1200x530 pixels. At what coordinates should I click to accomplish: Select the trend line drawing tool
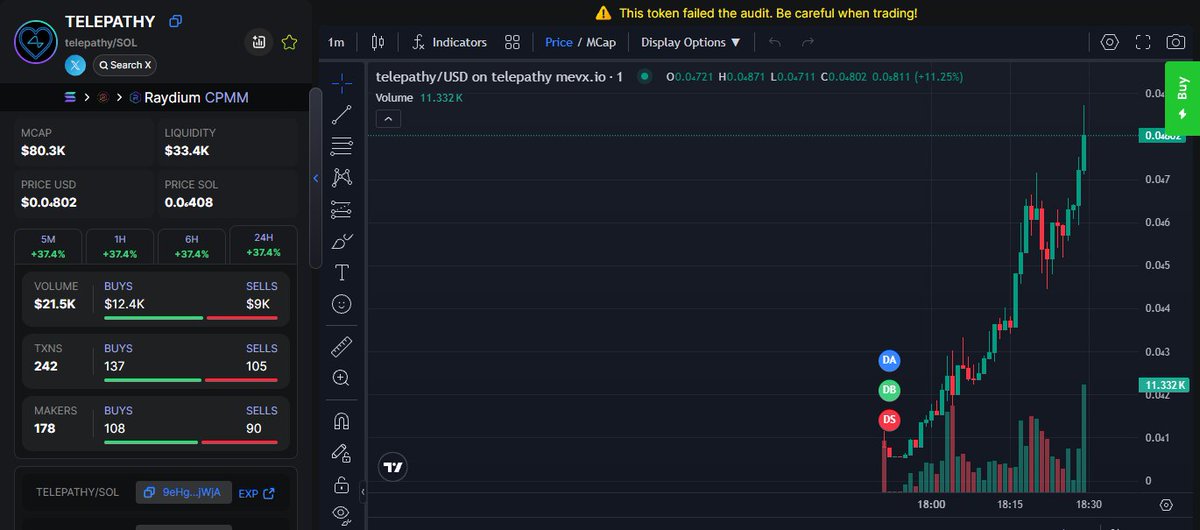pyautogui.click(x=341, y=114)
